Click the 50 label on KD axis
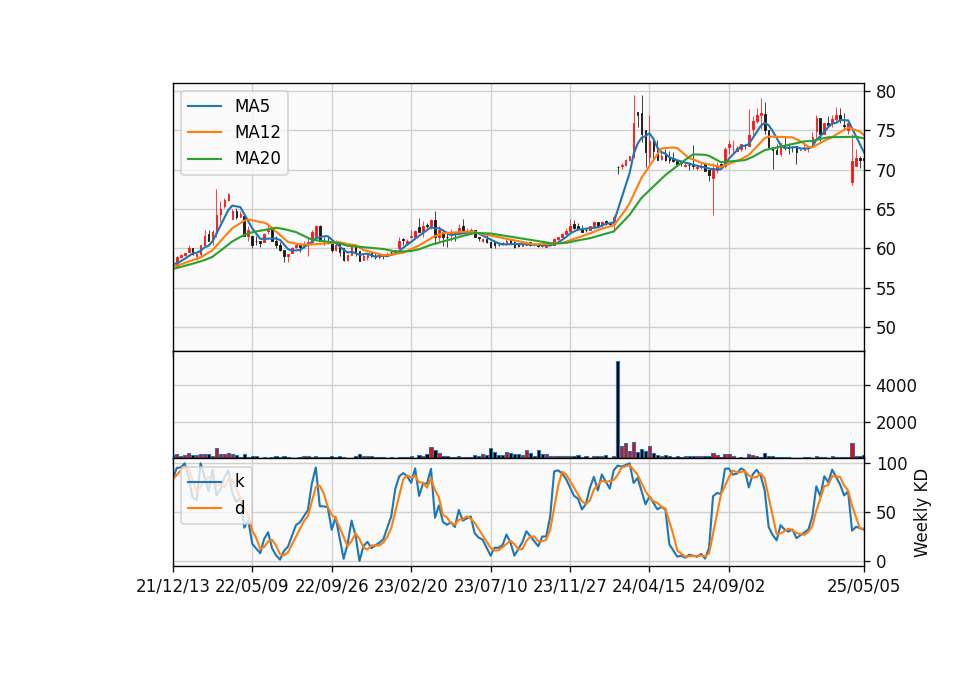 [x=885, y=512]
